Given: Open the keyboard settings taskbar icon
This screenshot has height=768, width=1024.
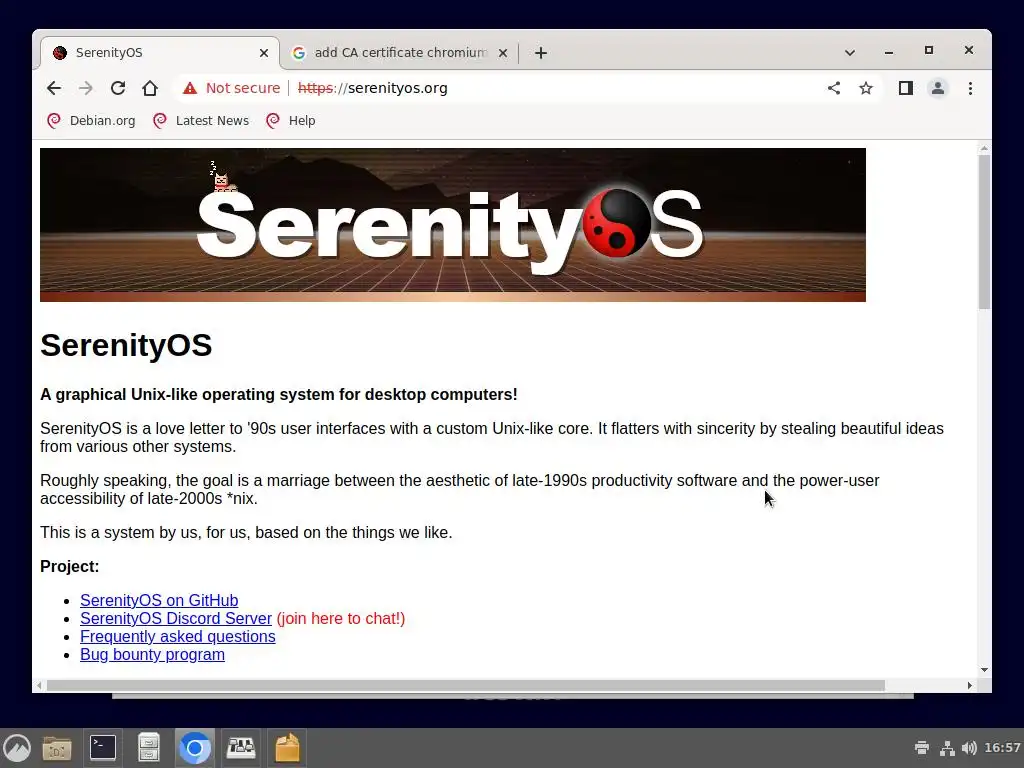Looking at the screenshot, I should click(x=240, y=748).
